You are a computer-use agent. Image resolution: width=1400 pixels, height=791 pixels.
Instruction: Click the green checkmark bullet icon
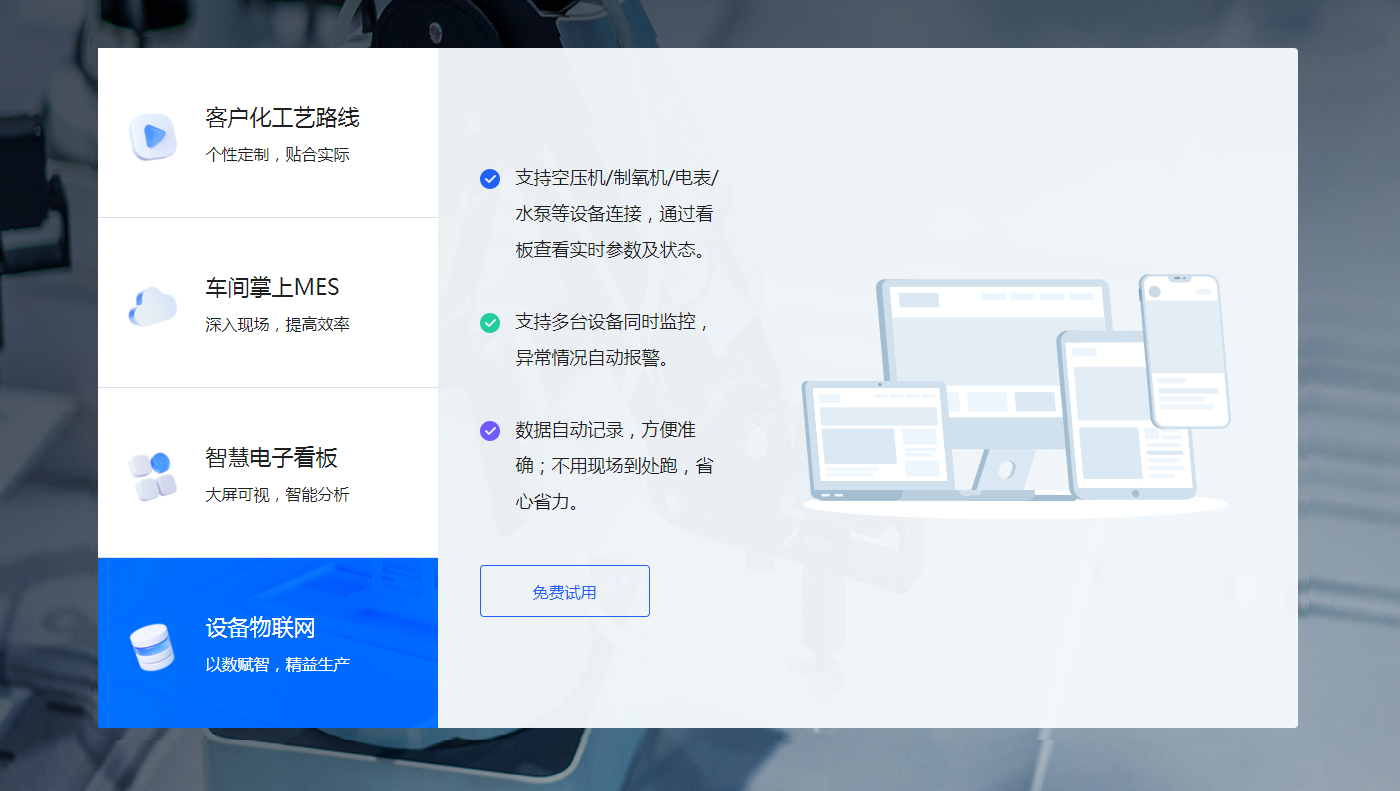point(490,323)
